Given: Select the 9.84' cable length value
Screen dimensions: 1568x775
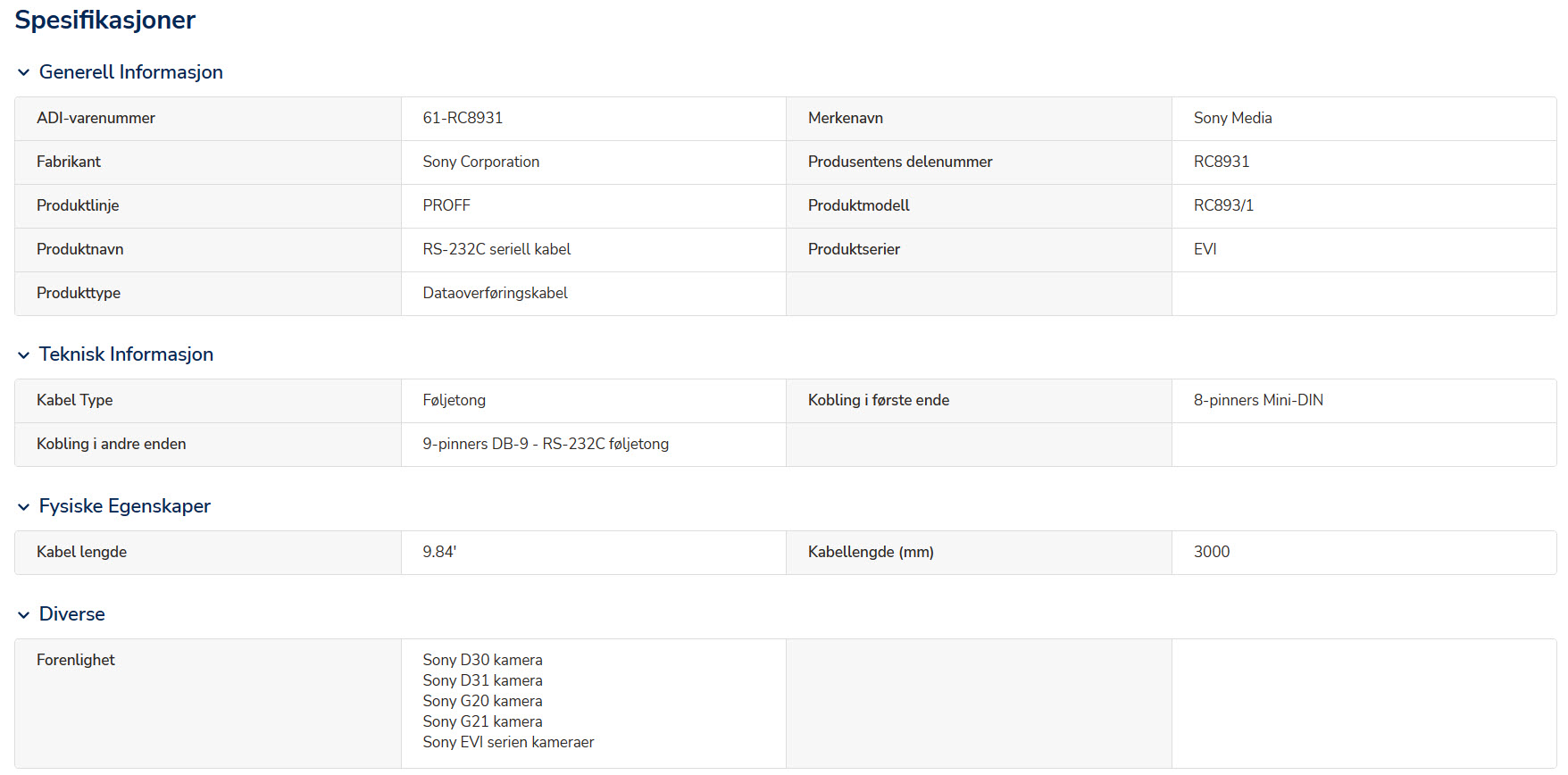Looking at the screenshot, I should click(439, 552).
